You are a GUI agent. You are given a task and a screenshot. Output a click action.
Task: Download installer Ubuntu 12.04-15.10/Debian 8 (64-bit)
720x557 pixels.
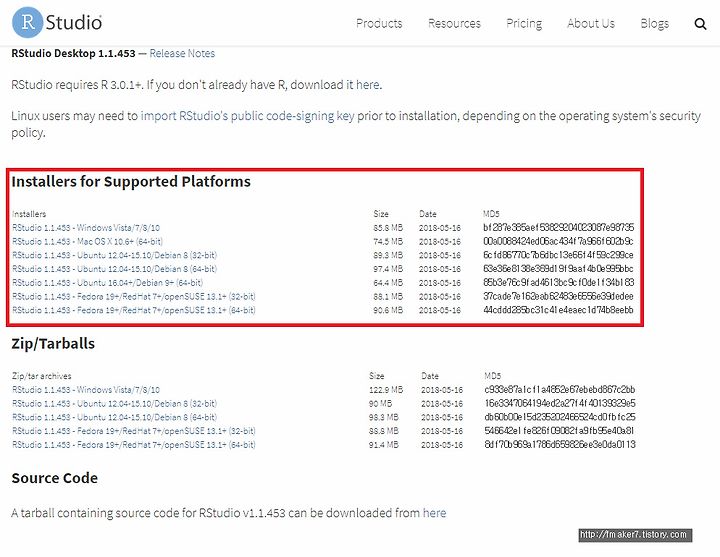[114, 269]
